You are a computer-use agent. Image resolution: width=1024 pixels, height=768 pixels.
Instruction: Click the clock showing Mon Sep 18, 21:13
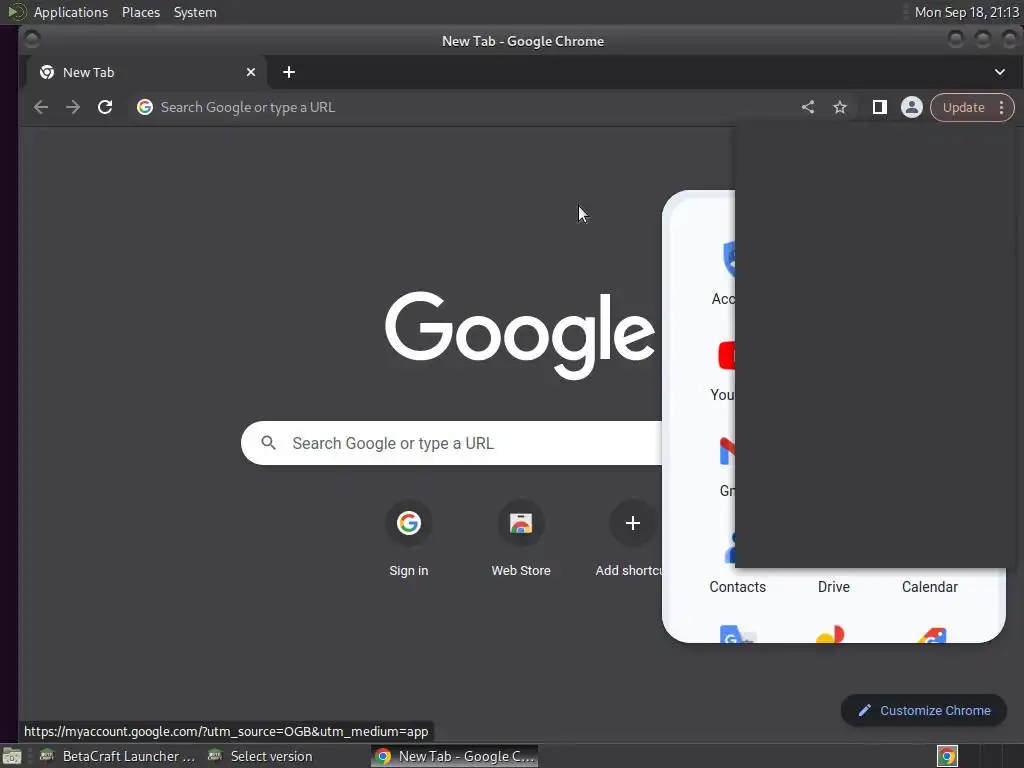pos(967,12)
